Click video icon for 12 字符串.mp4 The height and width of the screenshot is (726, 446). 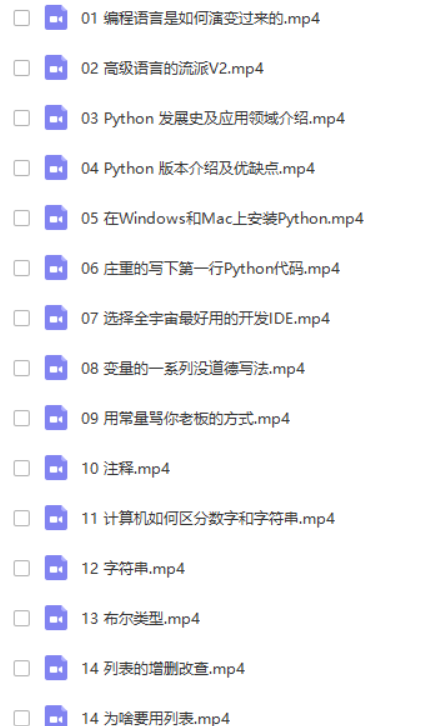pos(56,568)
